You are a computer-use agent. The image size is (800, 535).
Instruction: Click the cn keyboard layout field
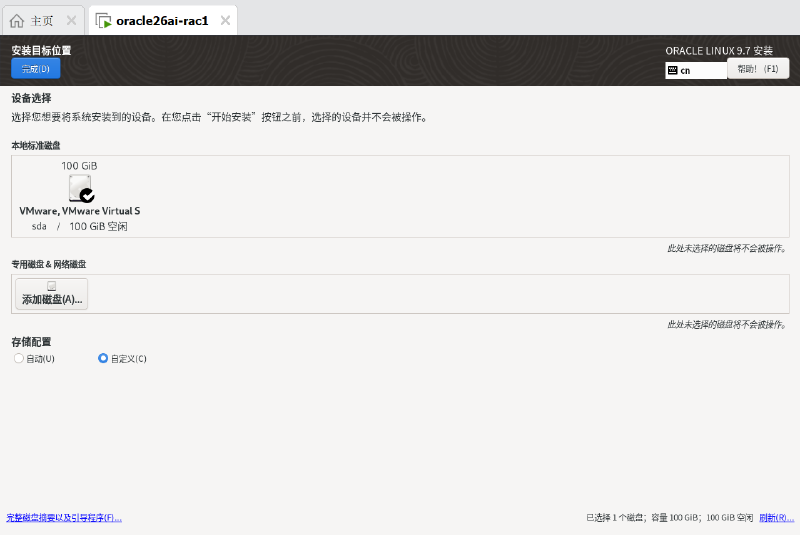696,70
